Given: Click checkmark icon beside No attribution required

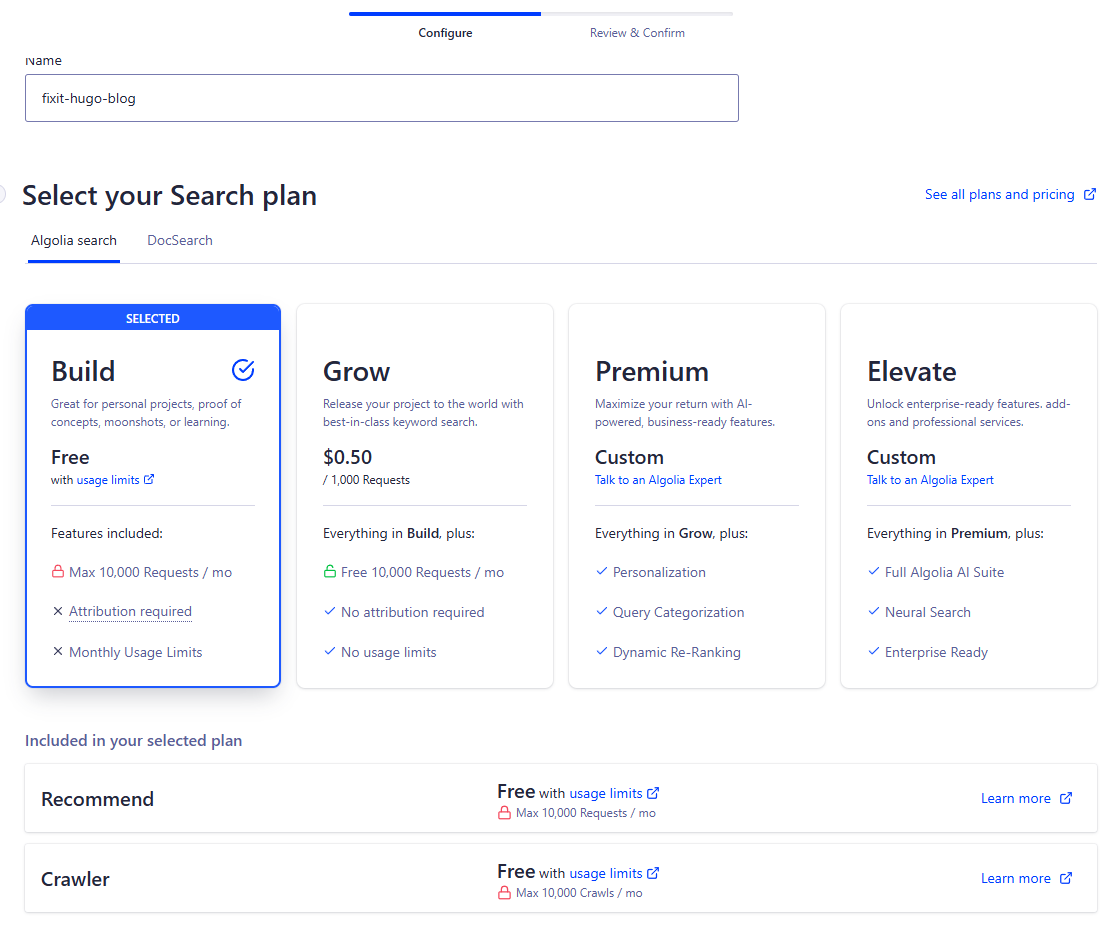Looking at the screenshot, I should [329, 611].
